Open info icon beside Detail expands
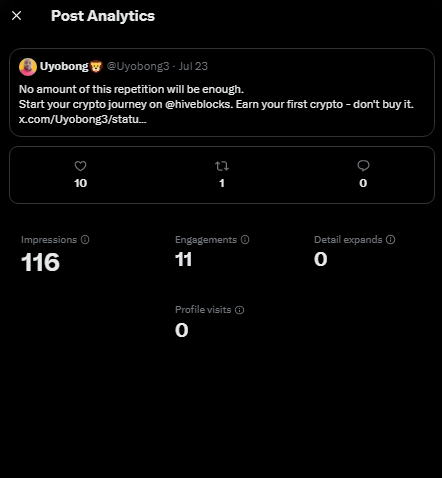Screen dimensions: 442x478 click(x=390, y=240)
